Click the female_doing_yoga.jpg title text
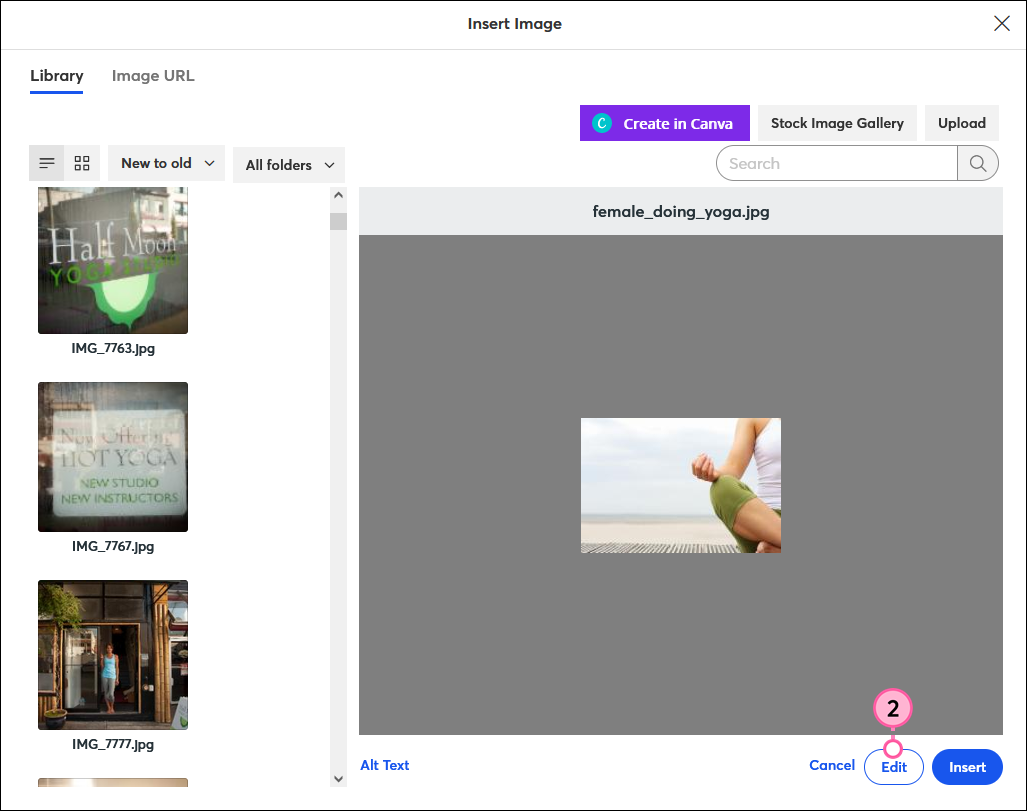This screenshot has height=811, width=1027. 681,212
